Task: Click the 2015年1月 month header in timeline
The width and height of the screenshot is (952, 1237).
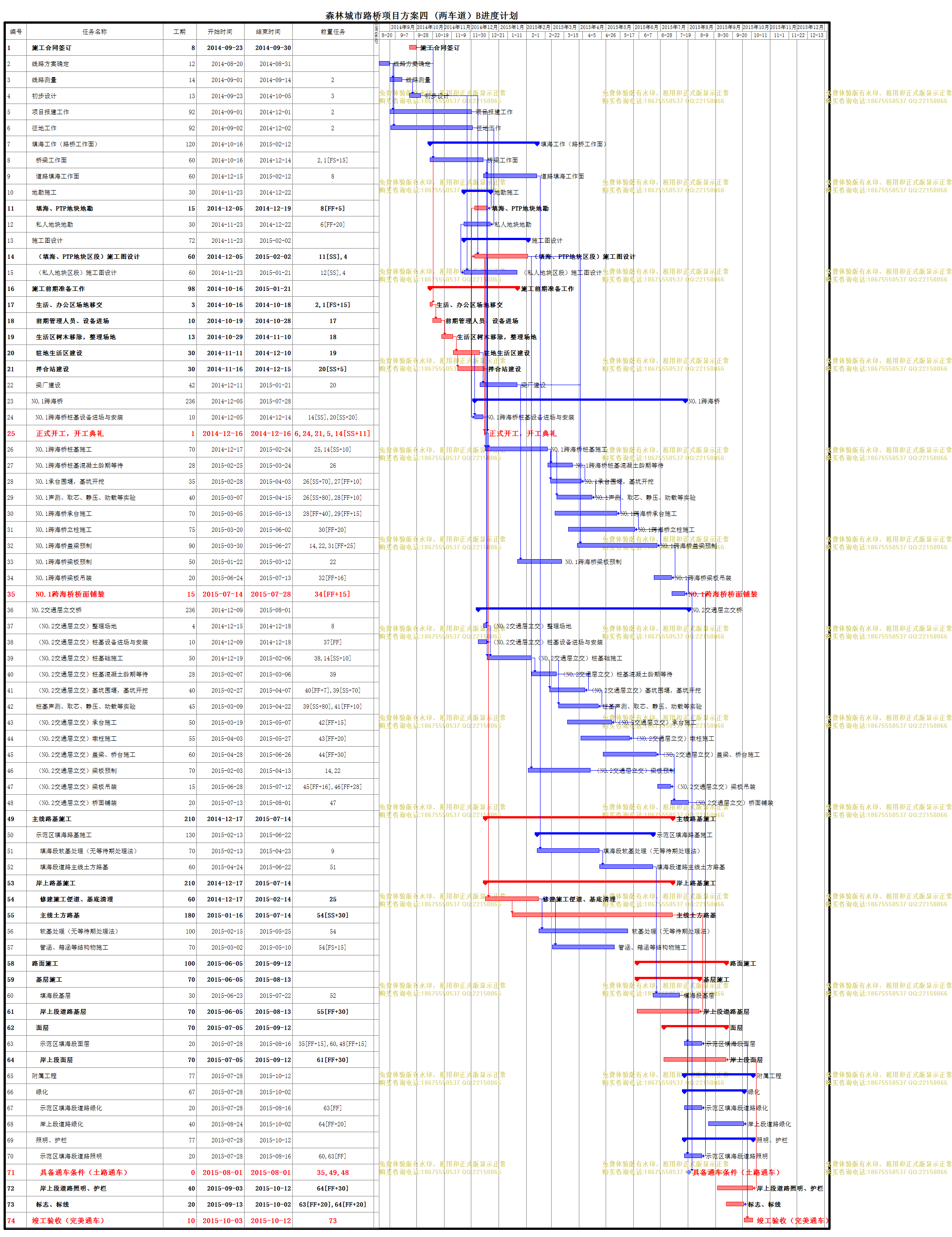Action: pos(512,27)
